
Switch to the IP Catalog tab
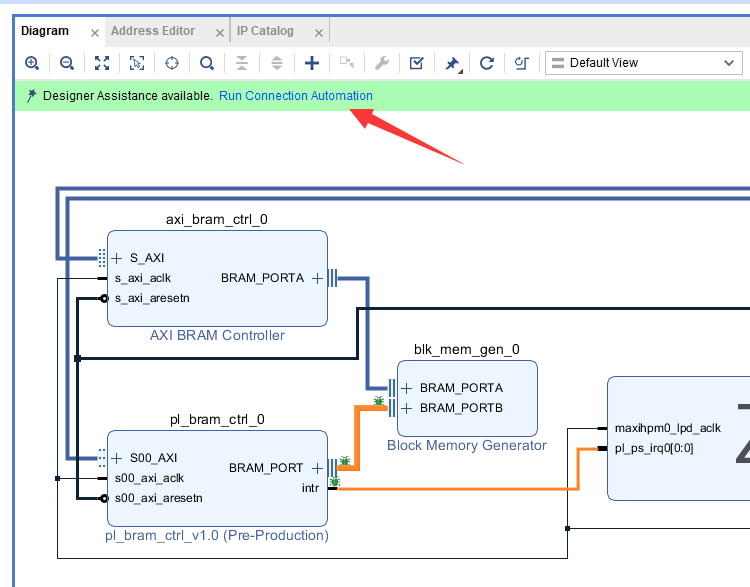coord(265,31)
